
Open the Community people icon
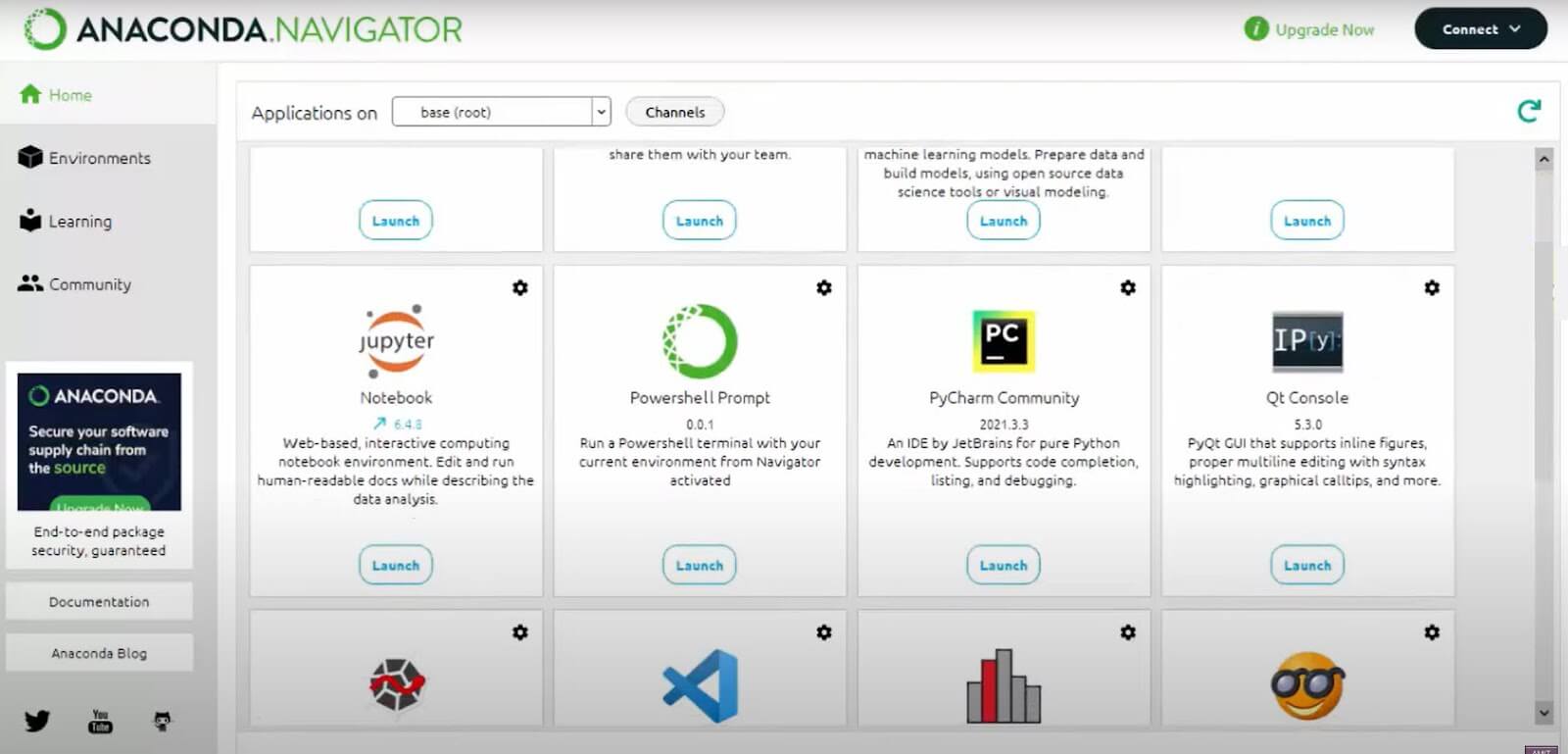click(x=30, y=283)
